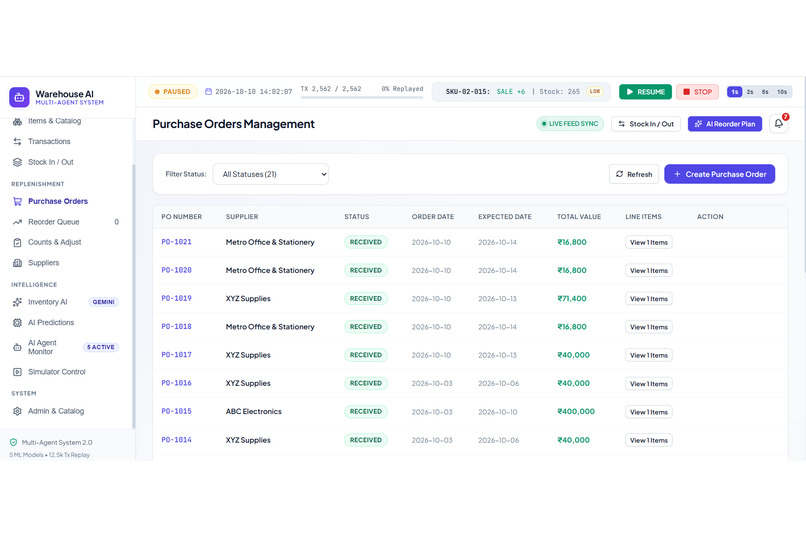View line items for PO-1017
The image size is (806, 537).
coord(649,356)
